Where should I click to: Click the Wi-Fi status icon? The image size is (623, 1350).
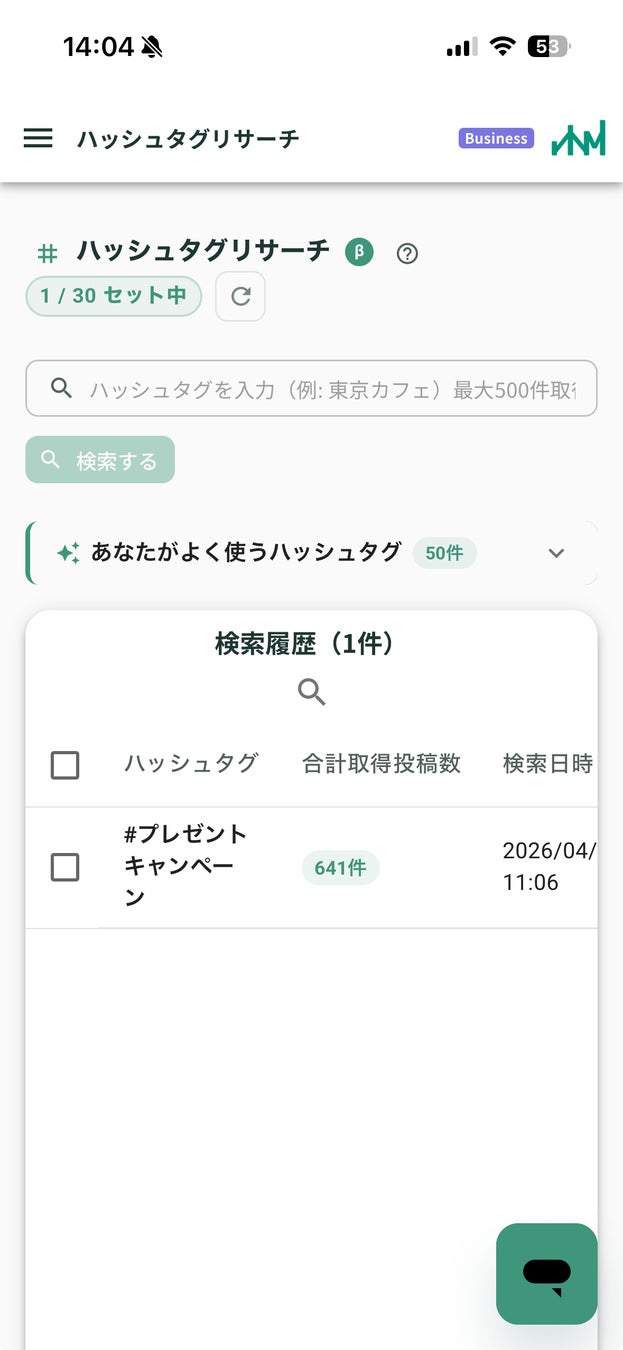[502, 45]
